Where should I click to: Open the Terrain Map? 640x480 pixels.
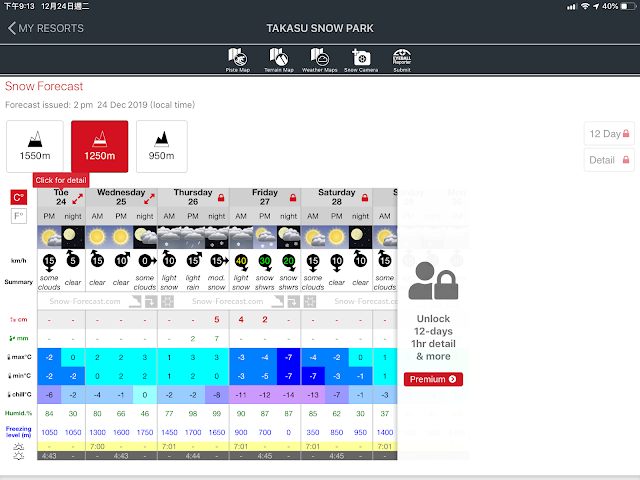(x=279, y=60)
